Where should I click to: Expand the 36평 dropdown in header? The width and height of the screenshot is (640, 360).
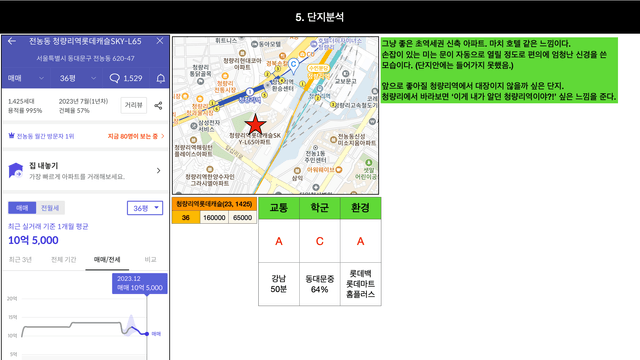click(x=78, y=78)
